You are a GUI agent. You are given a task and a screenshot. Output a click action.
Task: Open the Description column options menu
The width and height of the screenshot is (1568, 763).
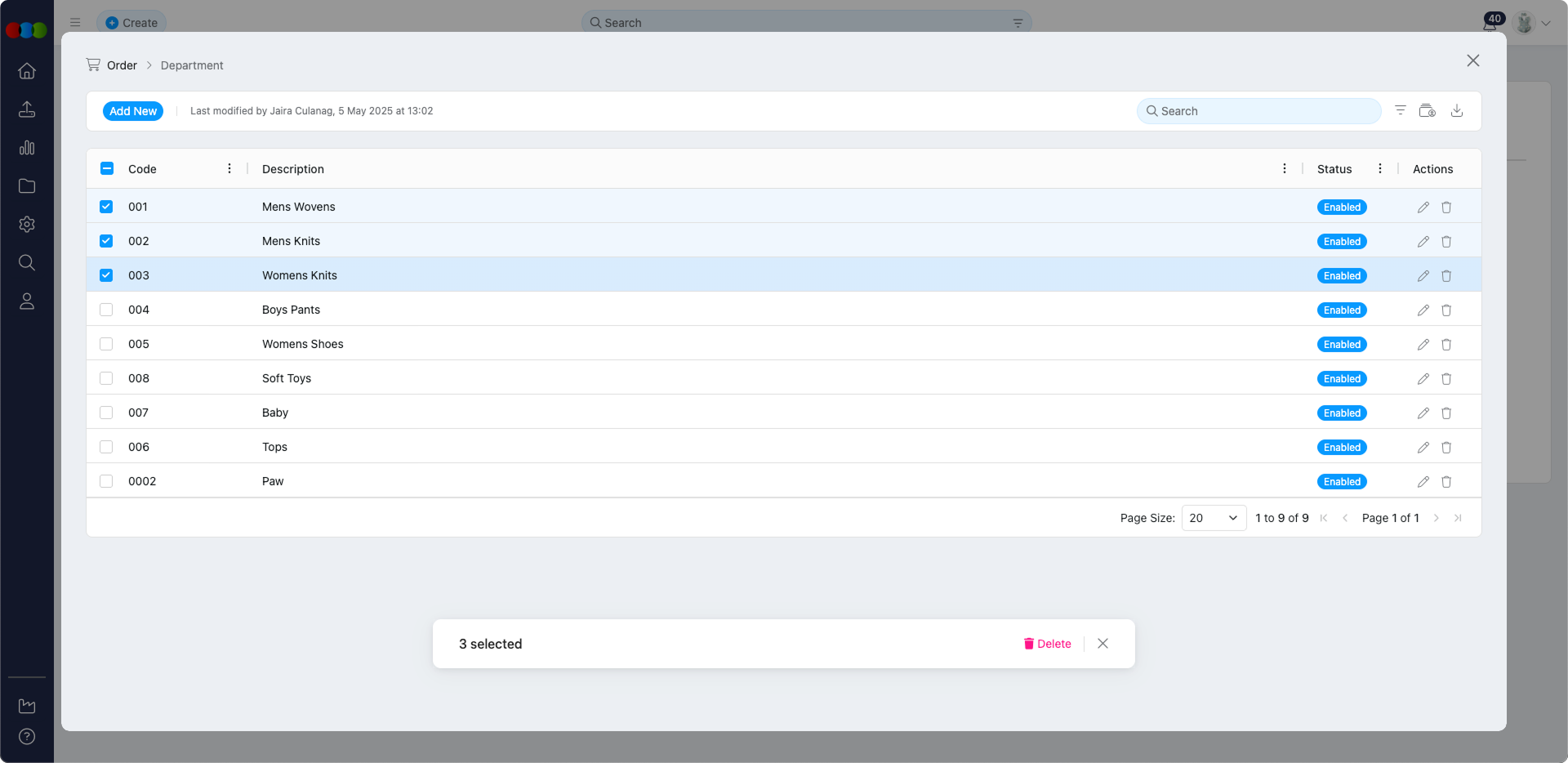[1284, 169]
